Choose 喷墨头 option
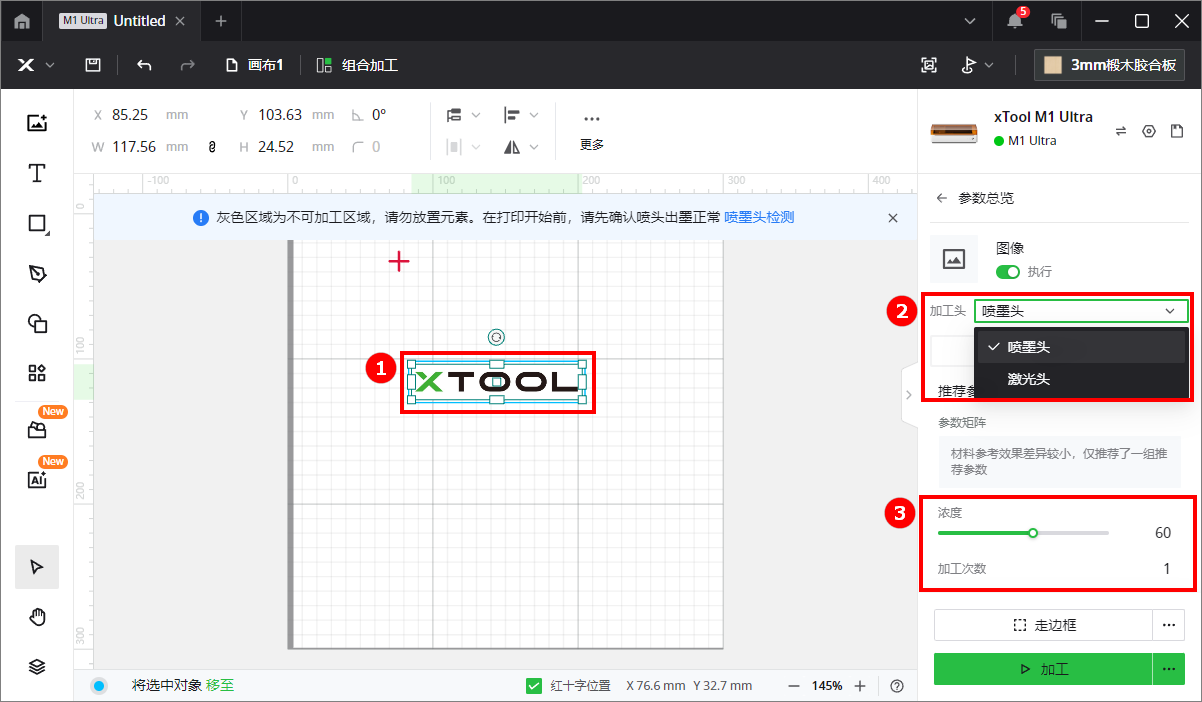The width and height of the screenshot is (1202, 702). point(1081,347)
